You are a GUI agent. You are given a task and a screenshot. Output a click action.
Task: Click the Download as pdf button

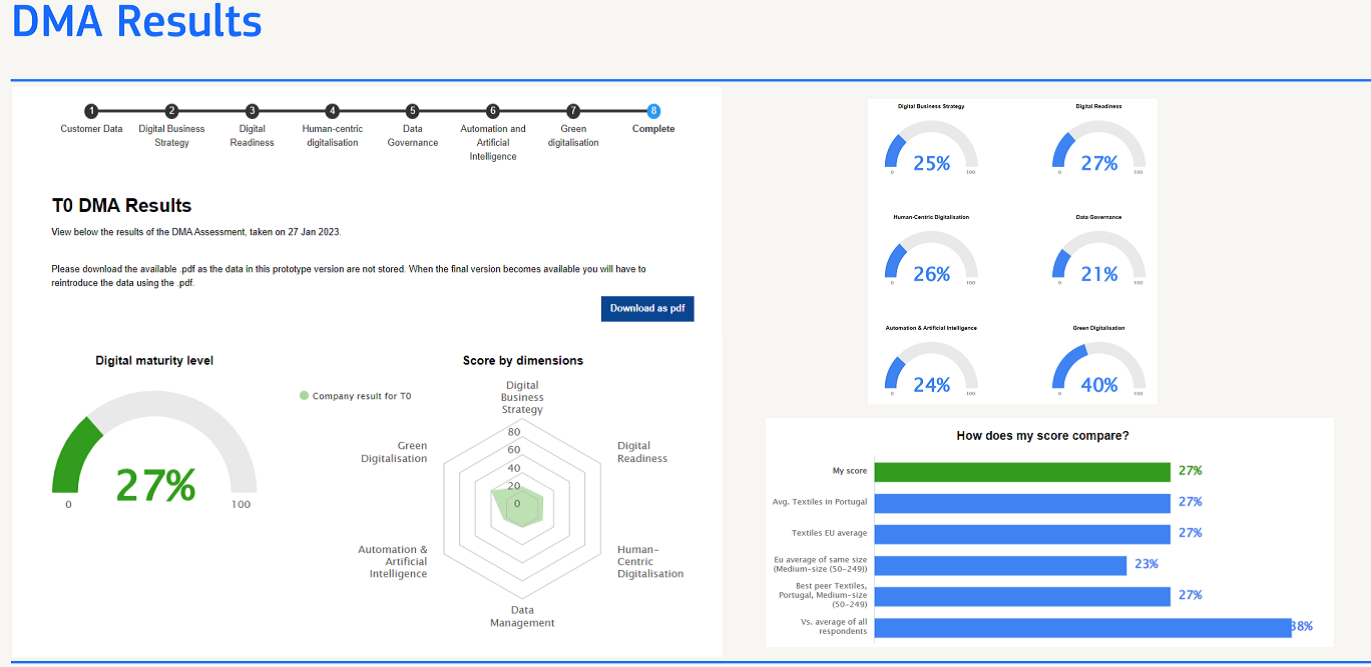coord(647,308)
